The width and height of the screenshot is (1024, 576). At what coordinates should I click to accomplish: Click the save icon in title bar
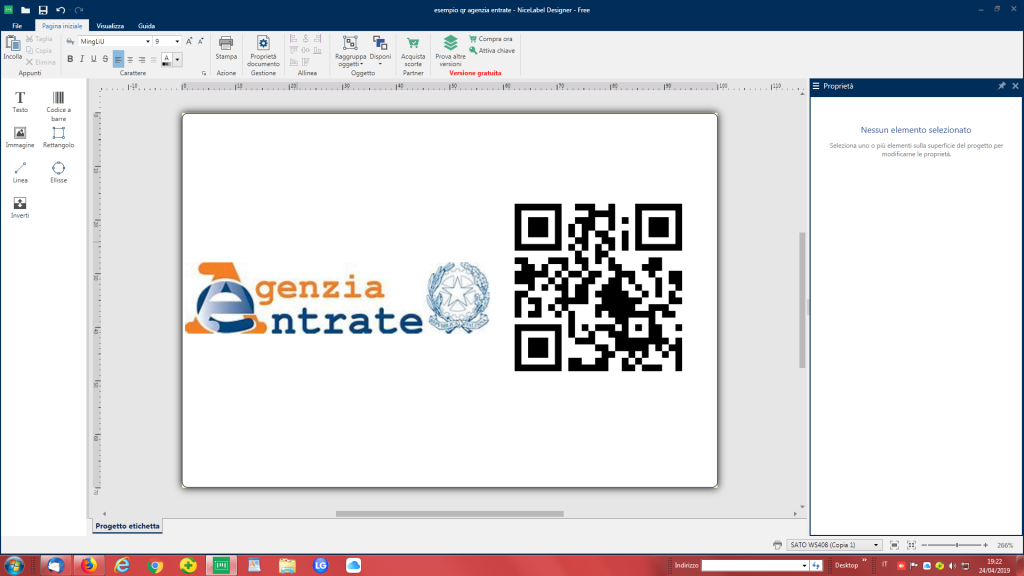(43, 10)
